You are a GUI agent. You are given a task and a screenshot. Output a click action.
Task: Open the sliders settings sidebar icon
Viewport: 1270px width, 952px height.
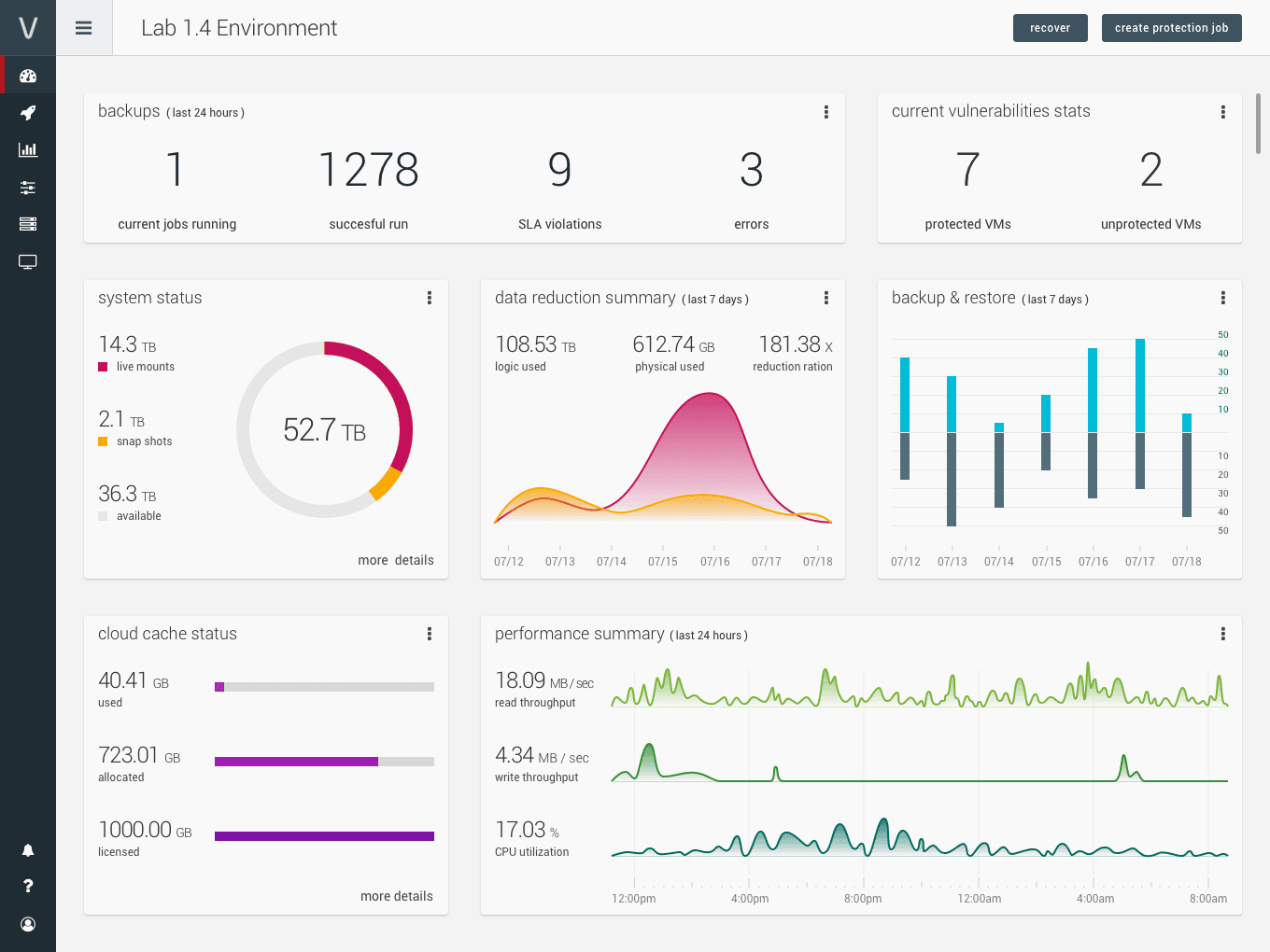tap(28, 188)
